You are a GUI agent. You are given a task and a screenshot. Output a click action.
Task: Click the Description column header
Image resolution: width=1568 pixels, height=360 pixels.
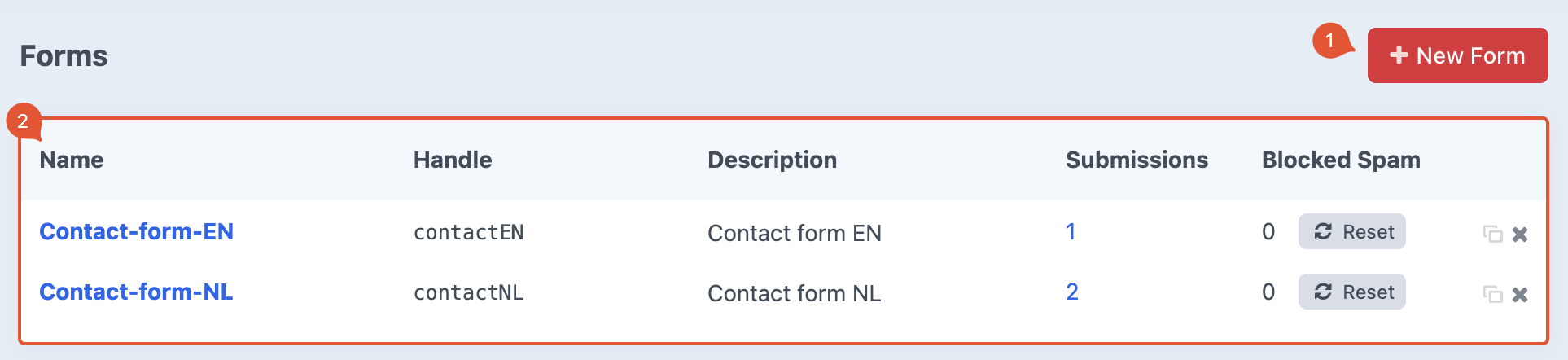pos(772,160)
